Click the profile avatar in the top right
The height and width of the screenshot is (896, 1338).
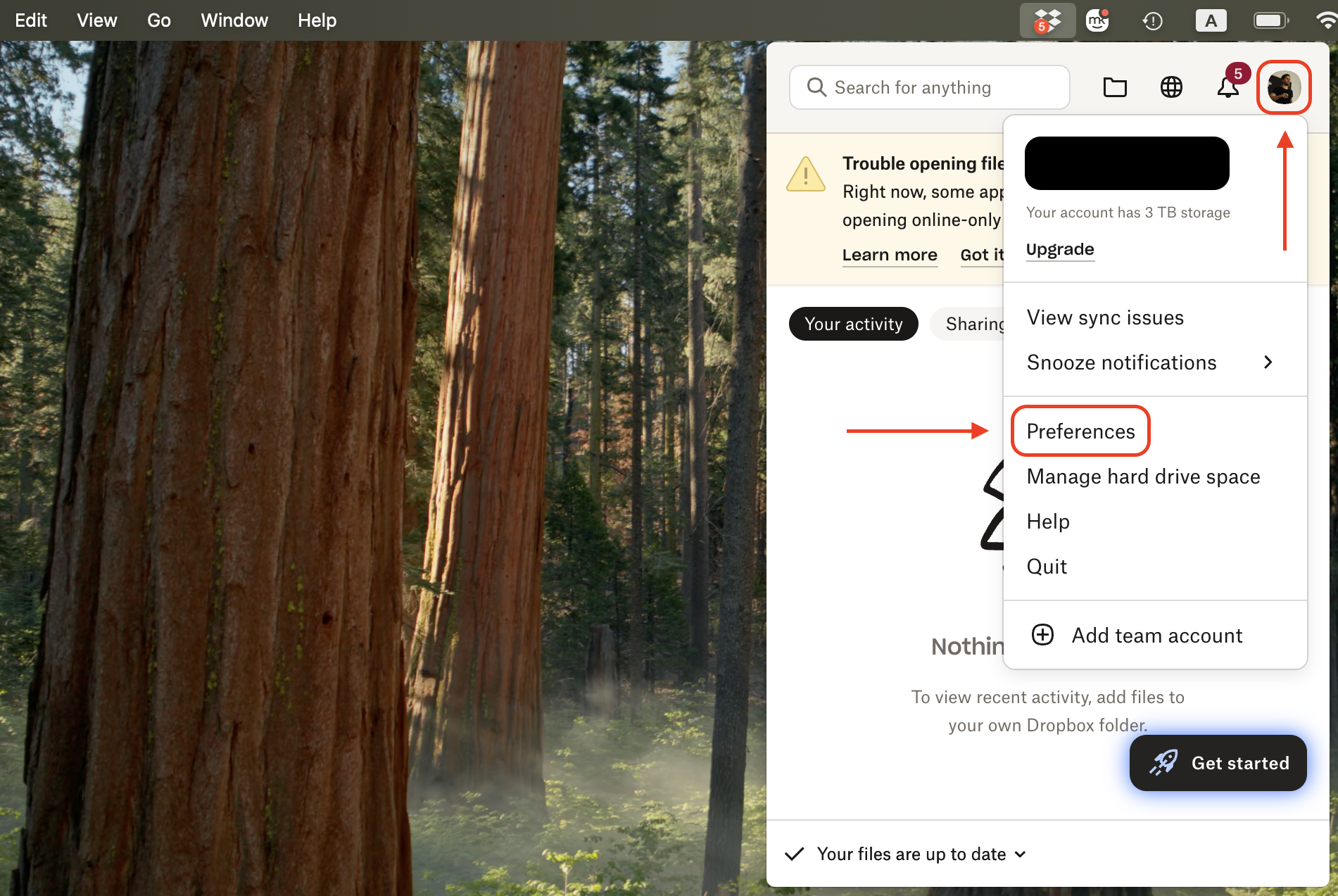coord(1283,87)
